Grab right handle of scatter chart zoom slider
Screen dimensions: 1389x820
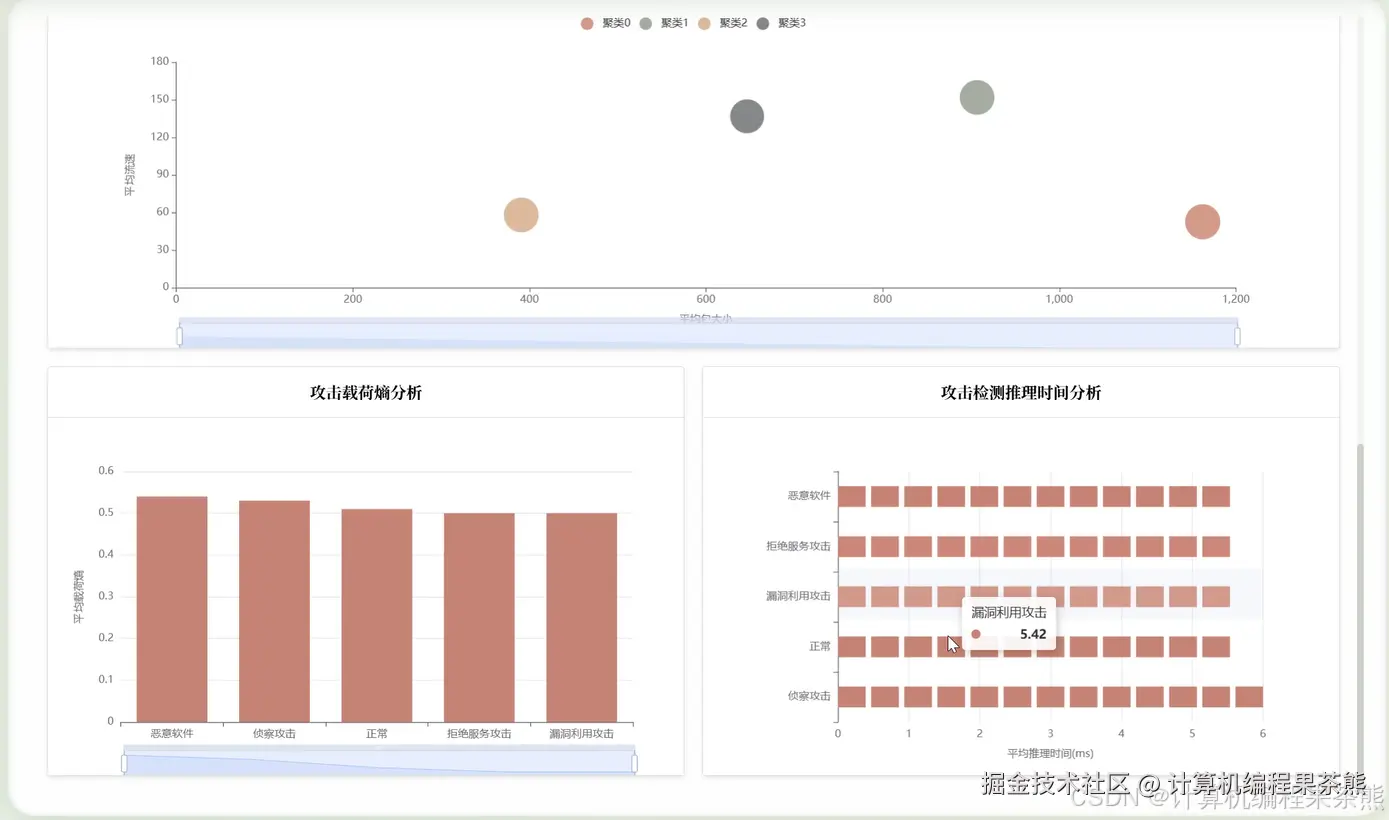(x=1237, y=336)
